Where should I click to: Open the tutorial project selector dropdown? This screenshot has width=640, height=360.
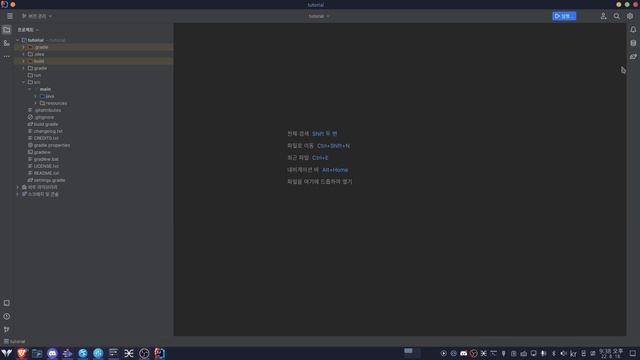319,16
